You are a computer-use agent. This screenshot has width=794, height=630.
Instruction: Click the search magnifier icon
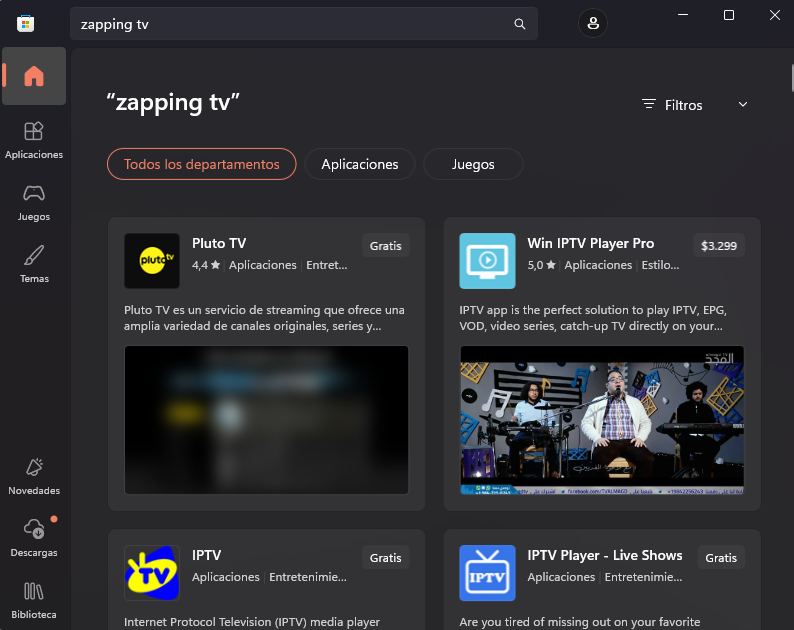click(520, 24)
